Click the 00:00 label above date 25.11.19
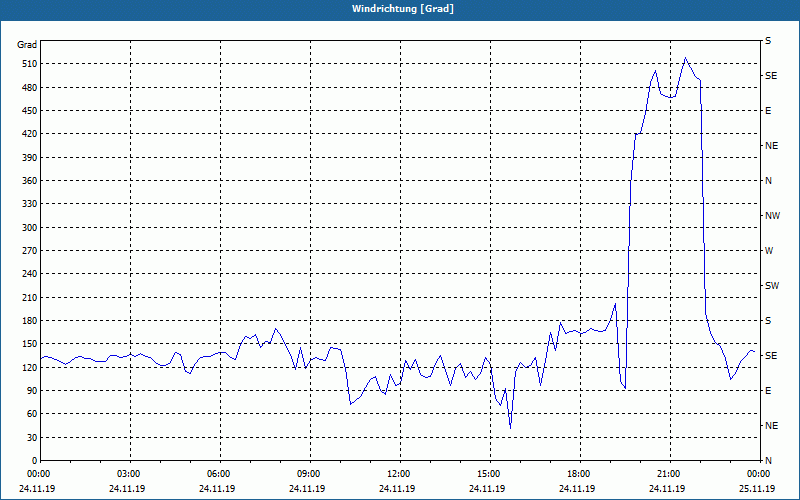 [759, 473]
